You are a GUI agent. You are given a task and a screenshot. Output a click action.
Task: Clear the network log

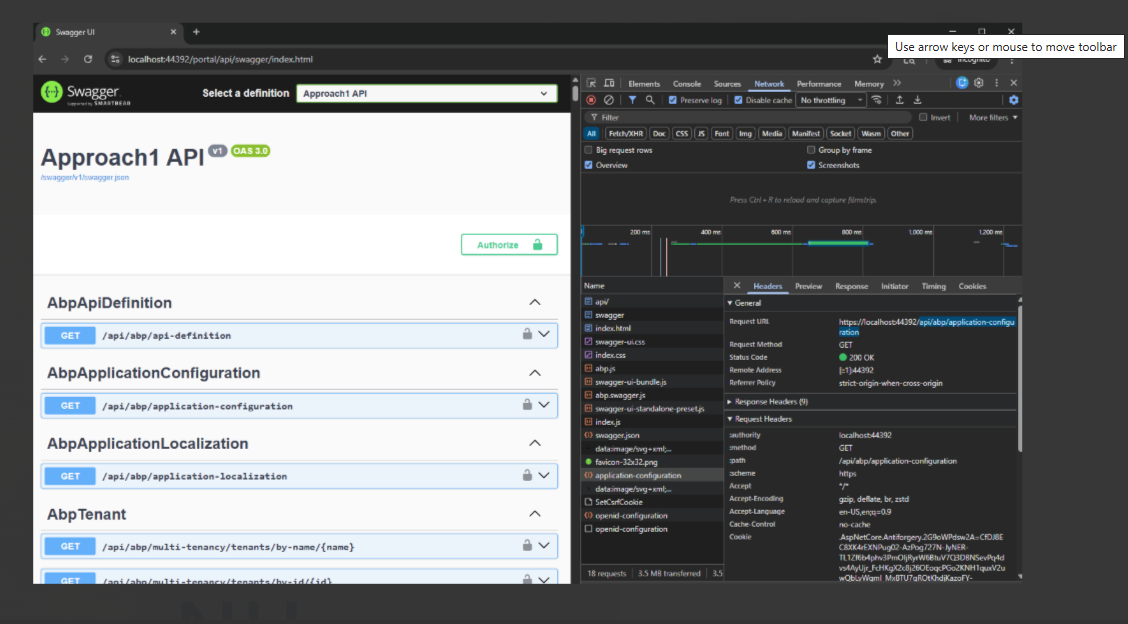608,100
